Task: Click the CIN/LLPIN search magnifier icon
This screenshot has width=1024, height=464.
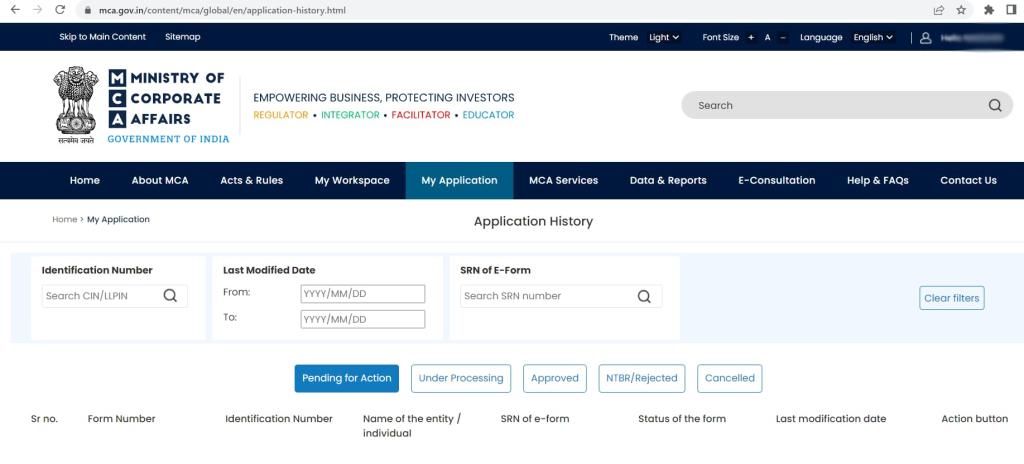Action: coord(170,296)
